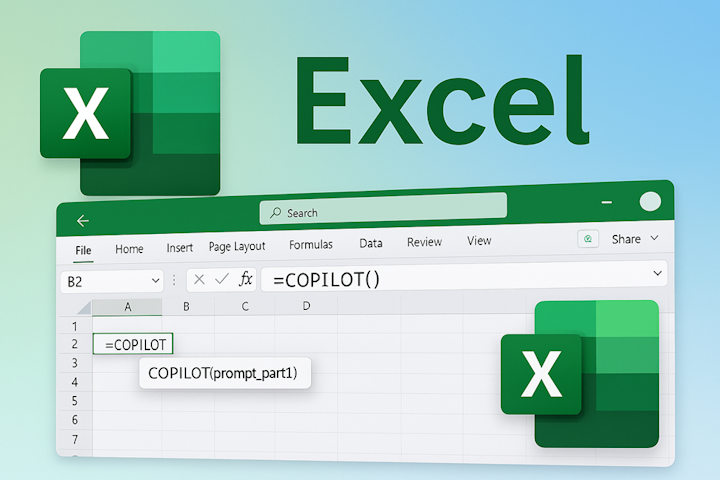Click inside the Search box
Screen dimensions: 720x480
[383, 209]
